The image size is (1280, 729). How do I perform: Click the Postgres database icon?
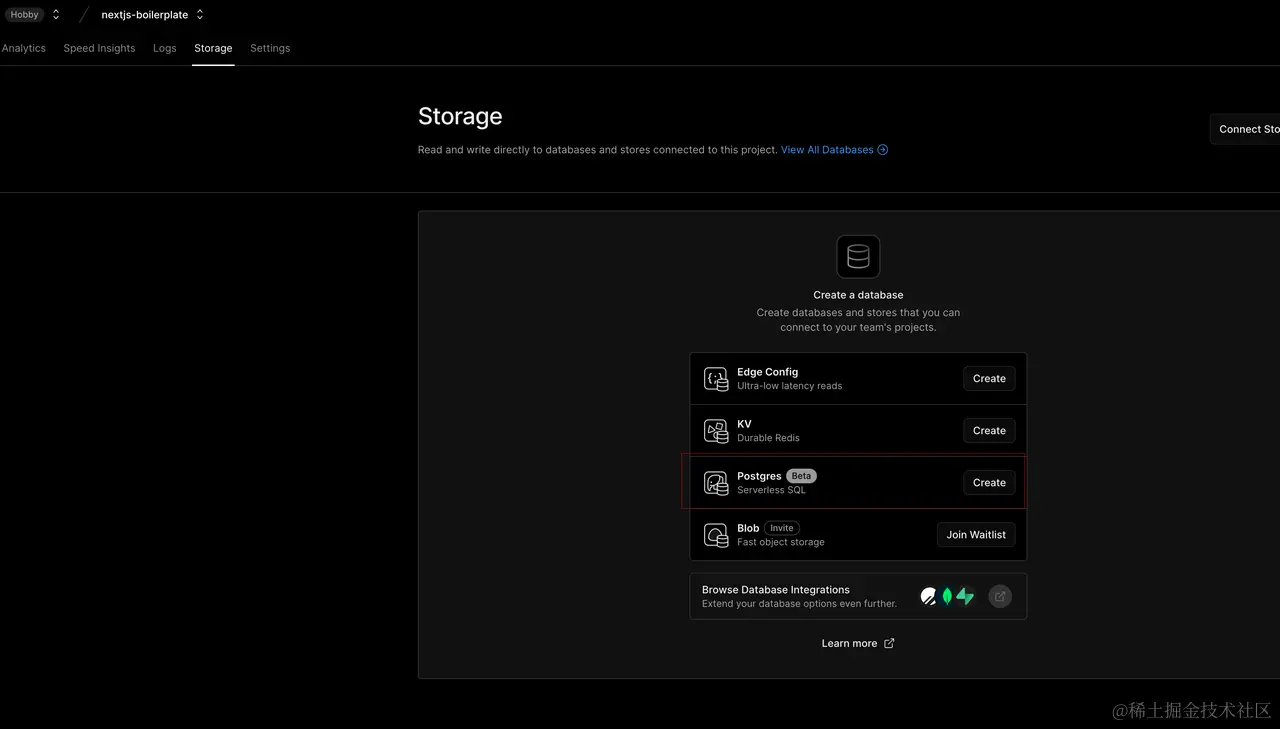coord(716,483)
